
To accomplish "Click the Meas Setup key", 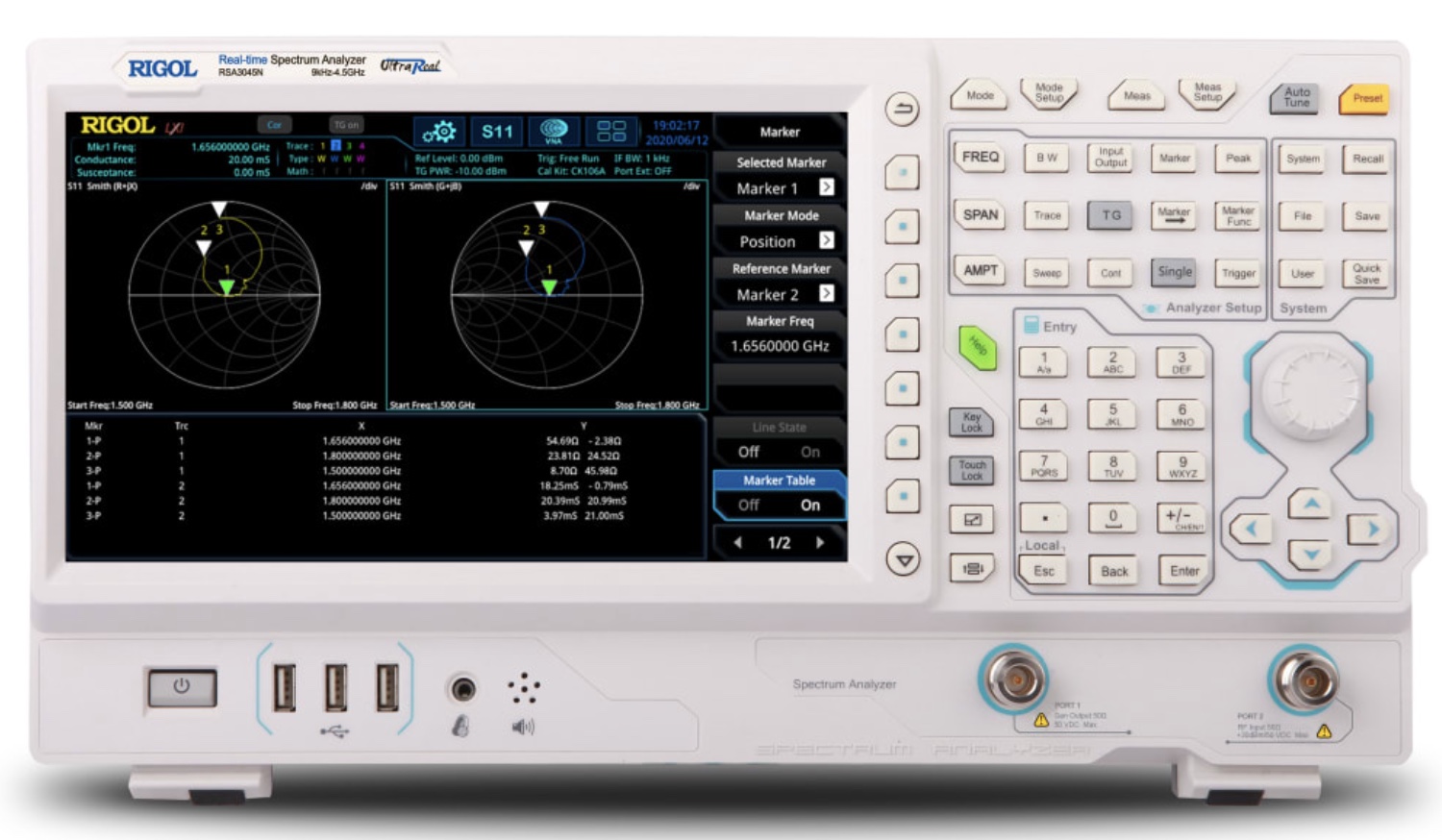I will click(1207, 93).
